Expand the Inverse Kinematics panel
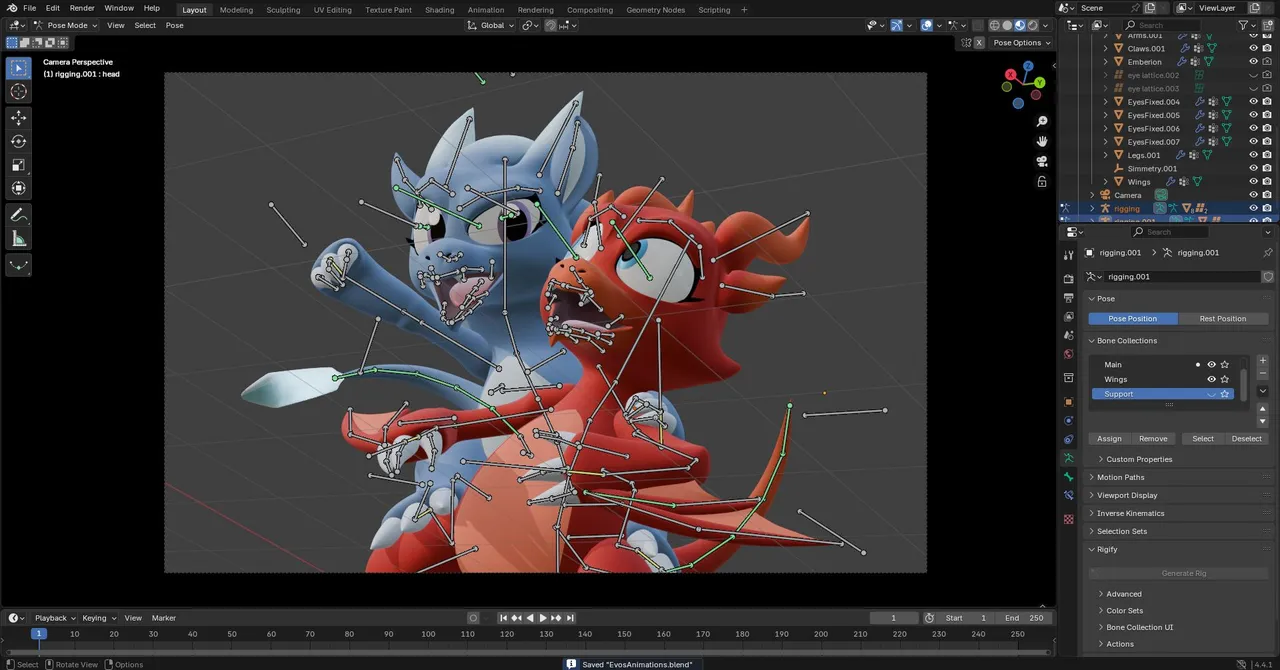Viewport: 1280px width, 670px height. click(x=1130, y=513)
